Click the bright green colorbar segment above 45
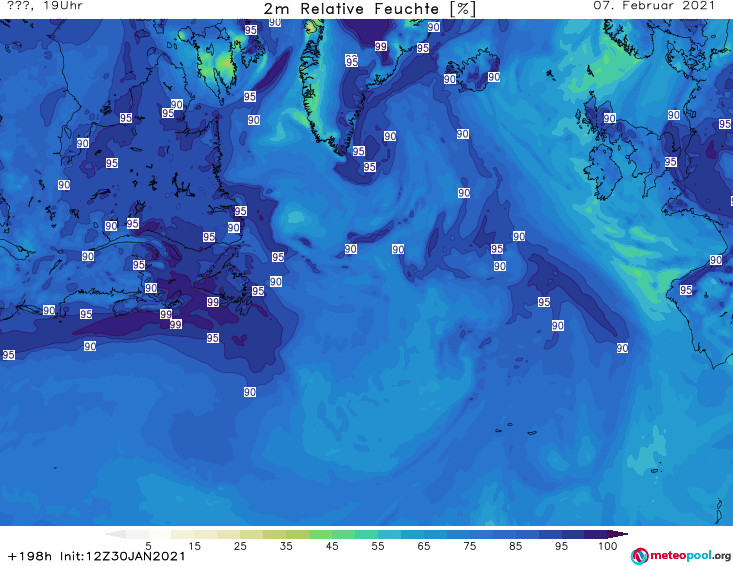 click(x=320, y=534)
